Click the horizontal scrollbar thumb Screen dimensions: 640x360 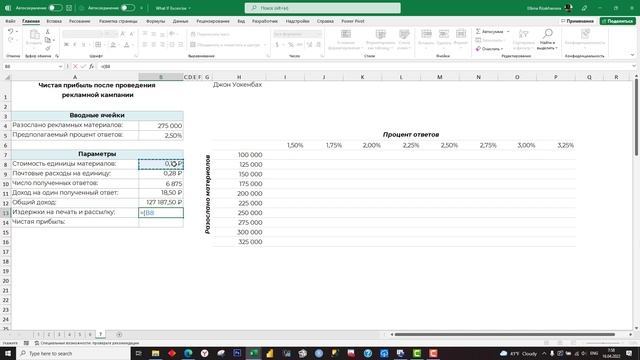pyautogui.click(x=504, y=334)
